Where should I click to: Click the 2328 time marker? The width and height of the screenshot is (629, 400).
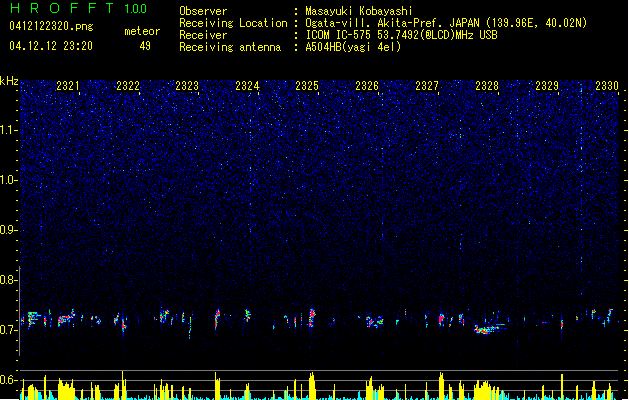(x=487, y=86)
